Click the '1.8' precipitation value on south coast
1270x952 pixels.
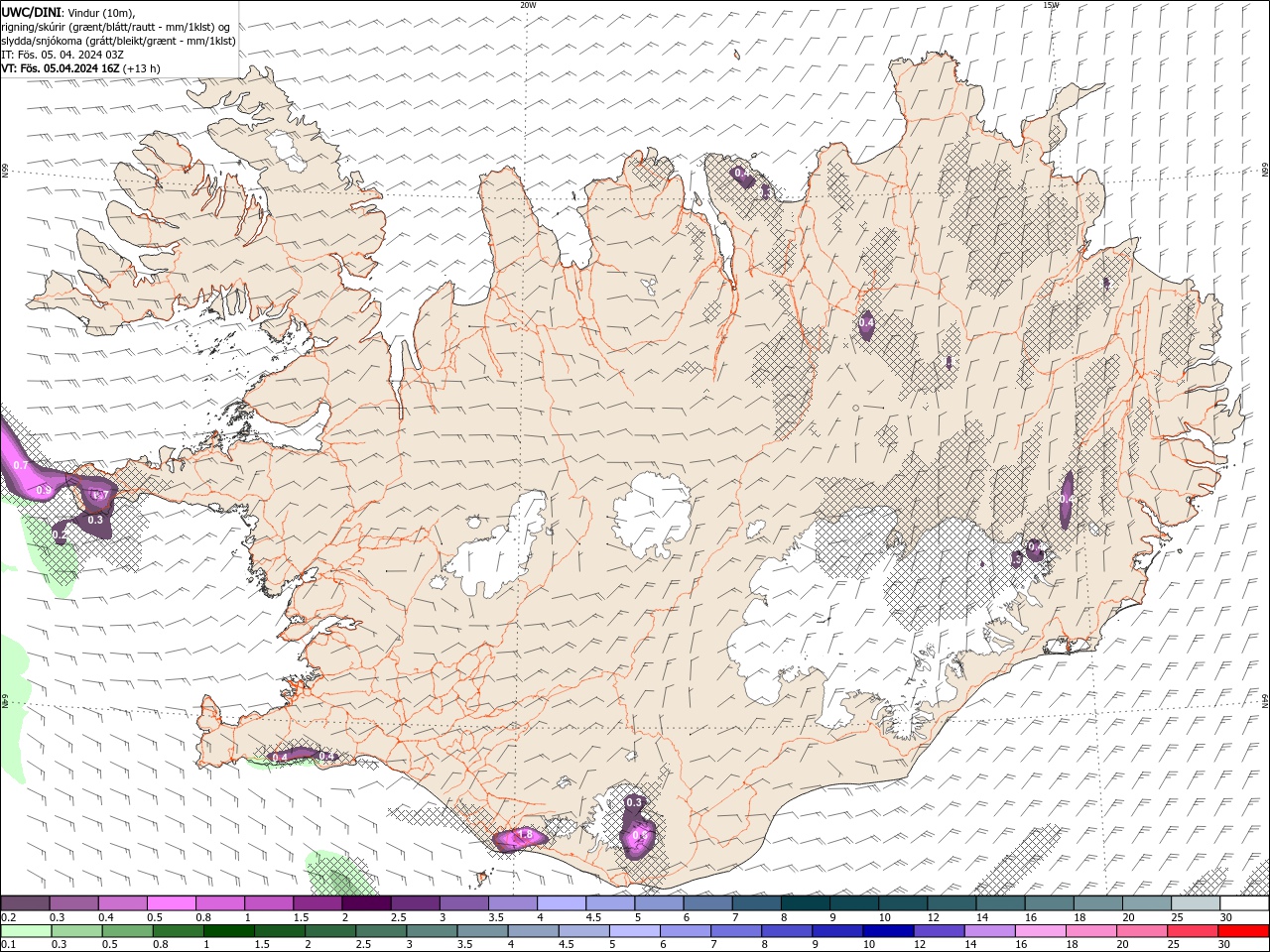526,836
